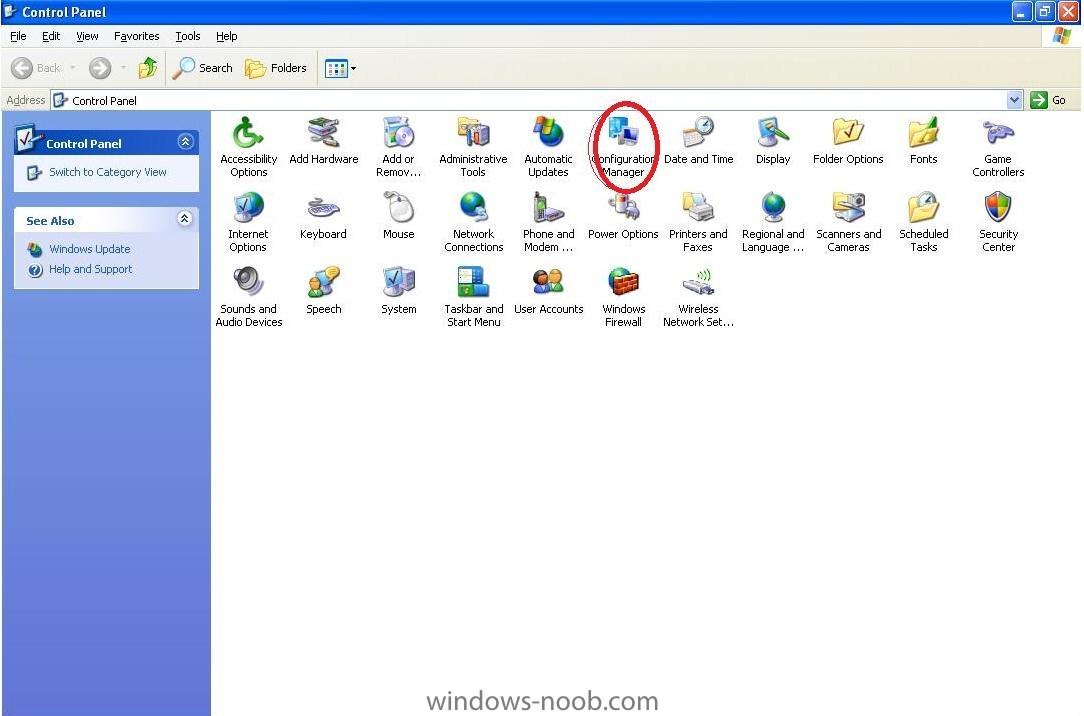Open the Views dropdown button
Image resolution: width=1084 pixels, height=716 pixels.
pos(341,68)
